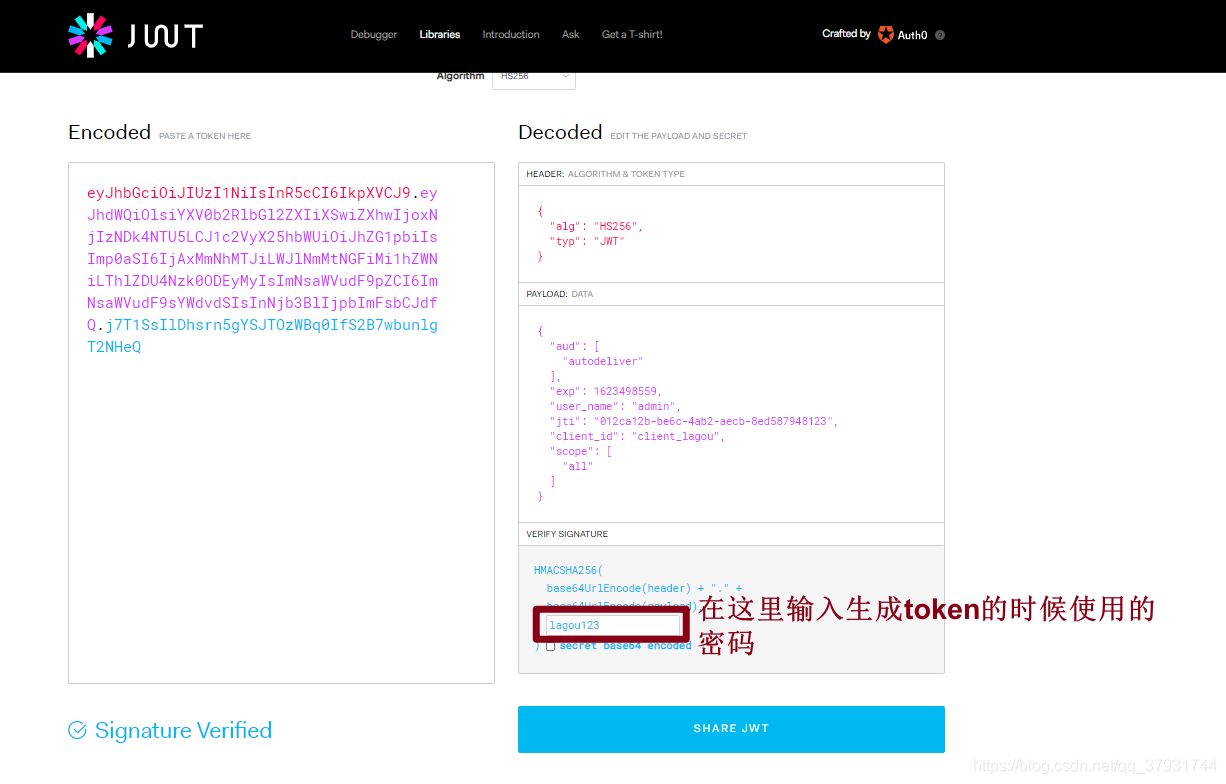Open the Algorithm HS256 dropdown

[x=534, y=78]
